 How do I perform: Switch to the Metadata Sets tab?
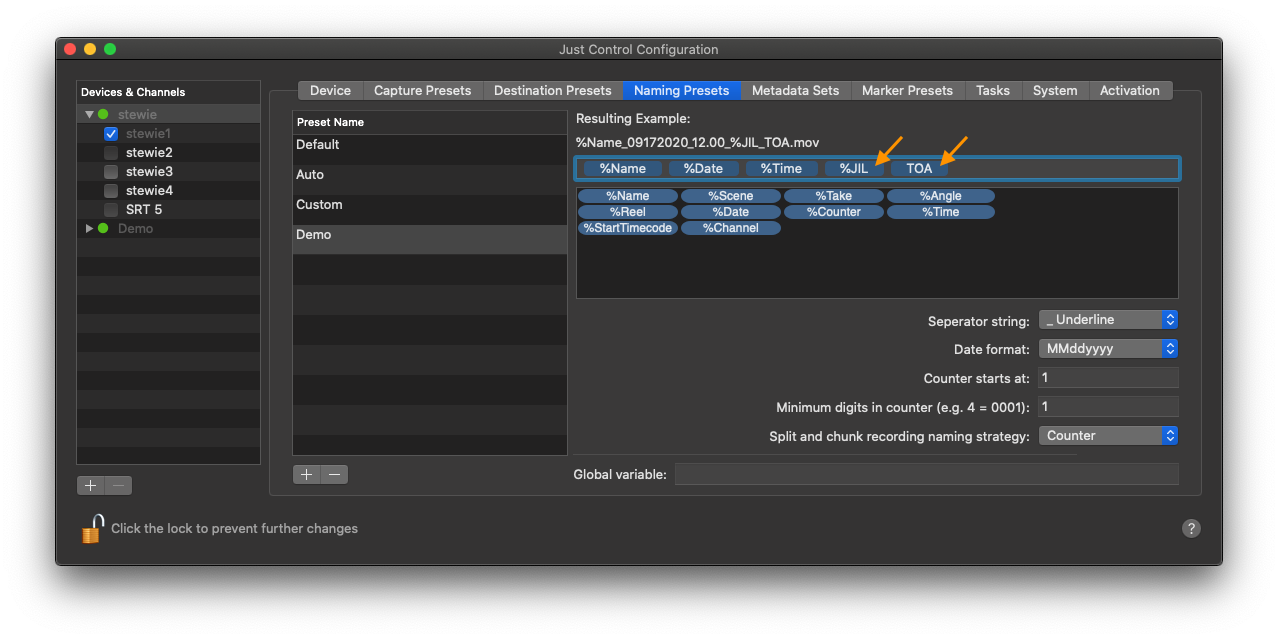point(796,90)
